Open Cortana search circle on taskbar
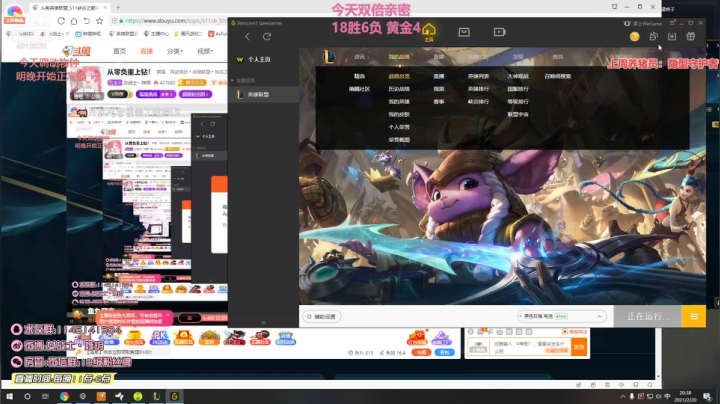 click(27, 396)
